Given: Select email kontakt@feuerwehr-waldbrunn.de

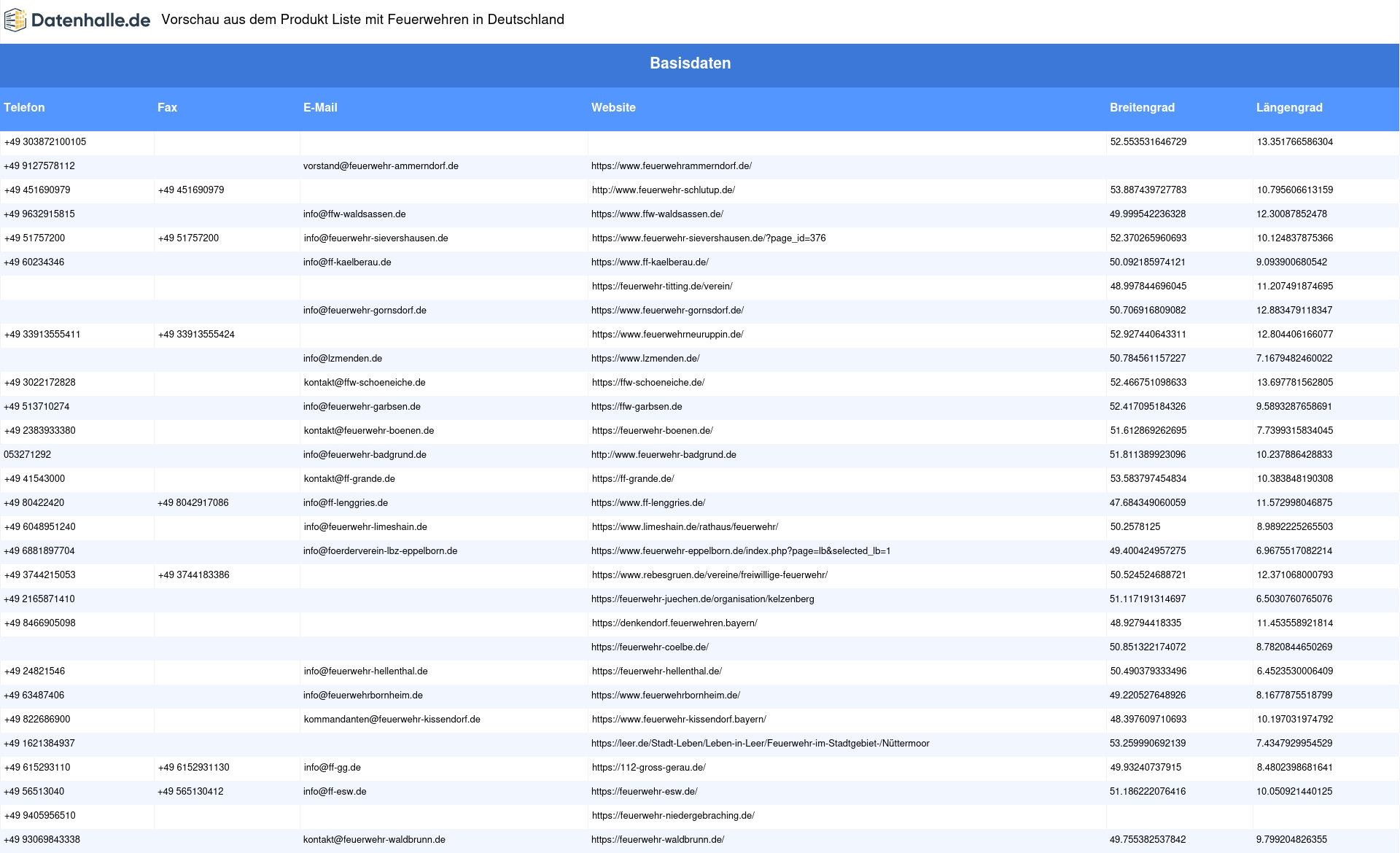Looking at the screenshot, I should tap(374, 840).
